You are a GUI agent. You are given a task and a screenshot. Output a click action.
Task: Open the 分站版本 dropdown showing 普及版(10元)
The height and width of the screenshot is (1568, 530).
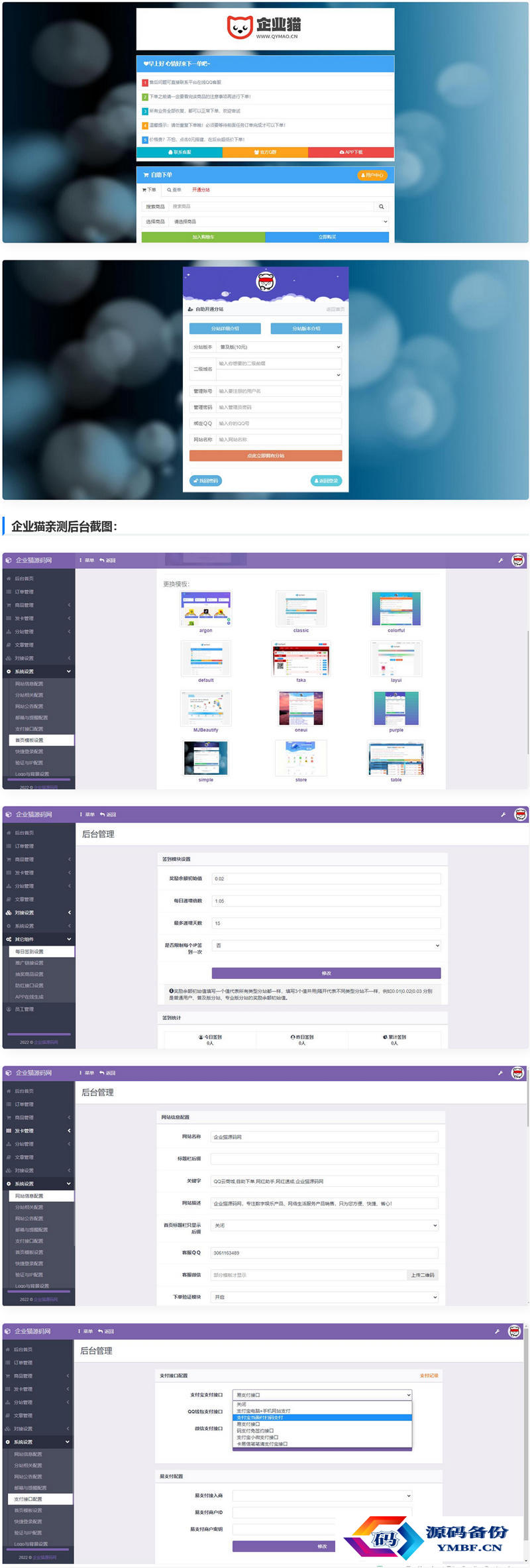[x=279, y=347]
